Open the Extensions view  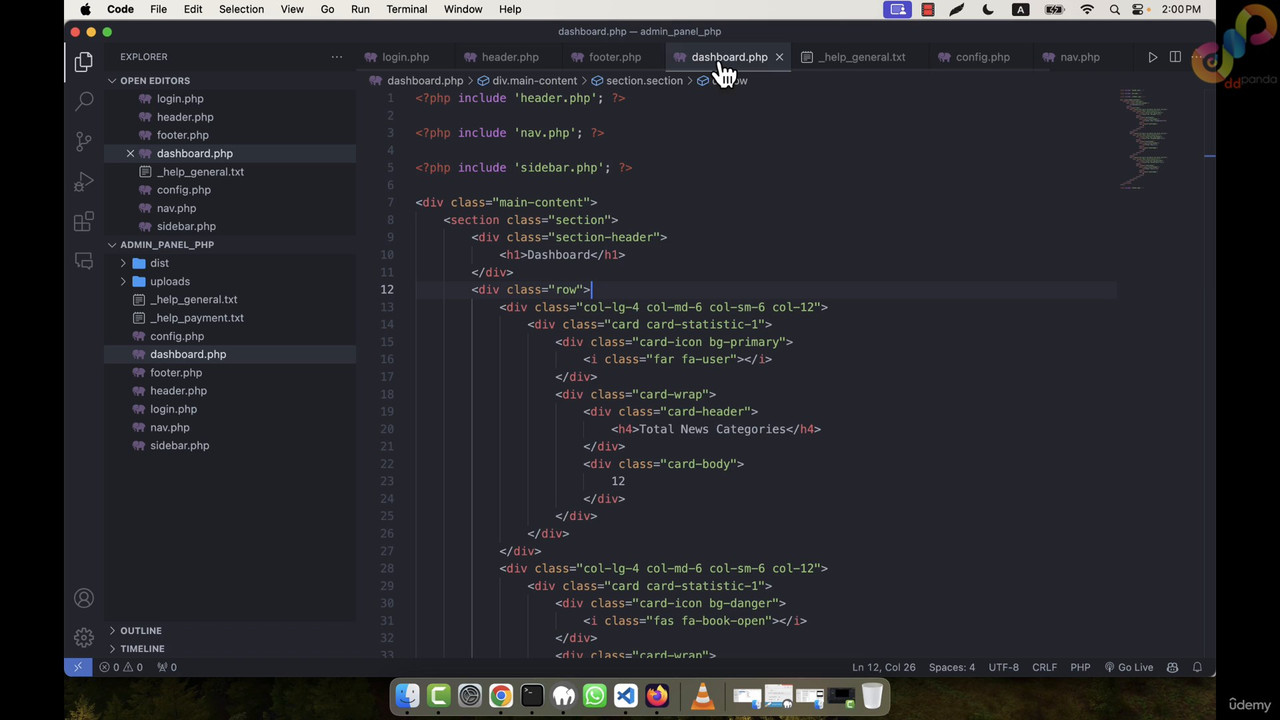(x=84, y=221)
